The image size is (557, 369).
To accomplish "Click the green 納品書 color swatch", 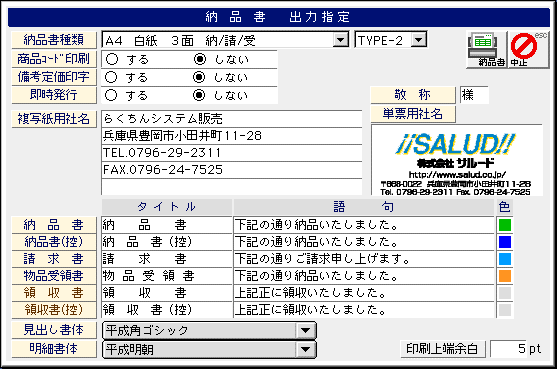I will (x=505, y=225).
